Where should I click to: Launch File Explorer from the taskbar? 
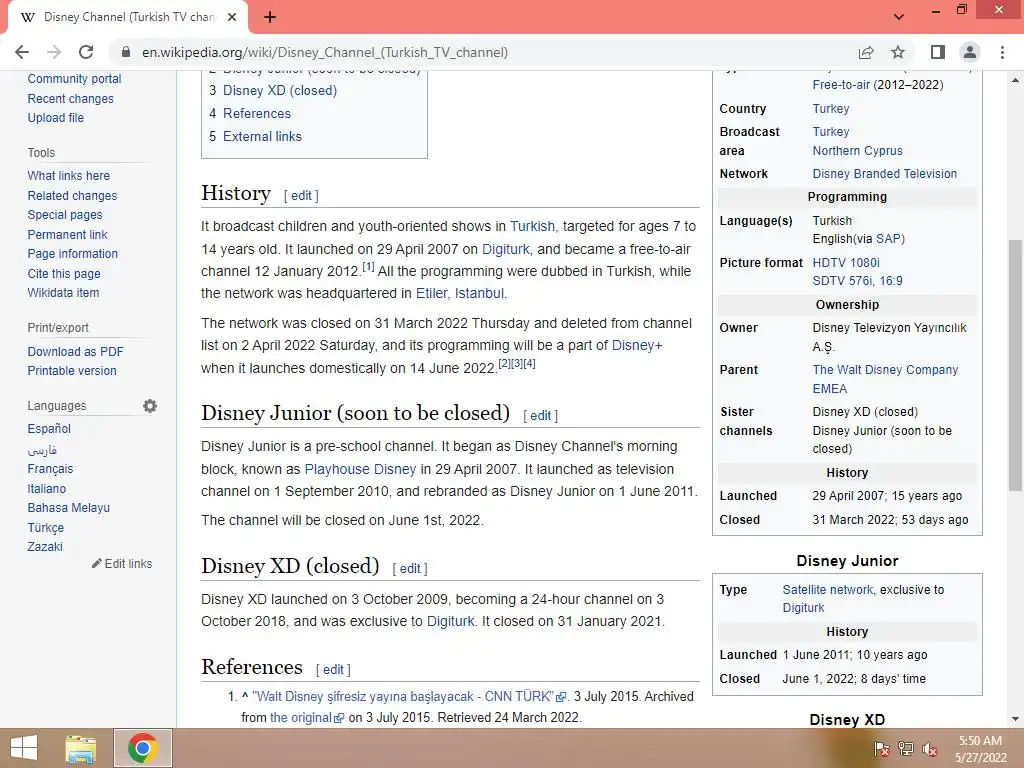pos(81,748)
